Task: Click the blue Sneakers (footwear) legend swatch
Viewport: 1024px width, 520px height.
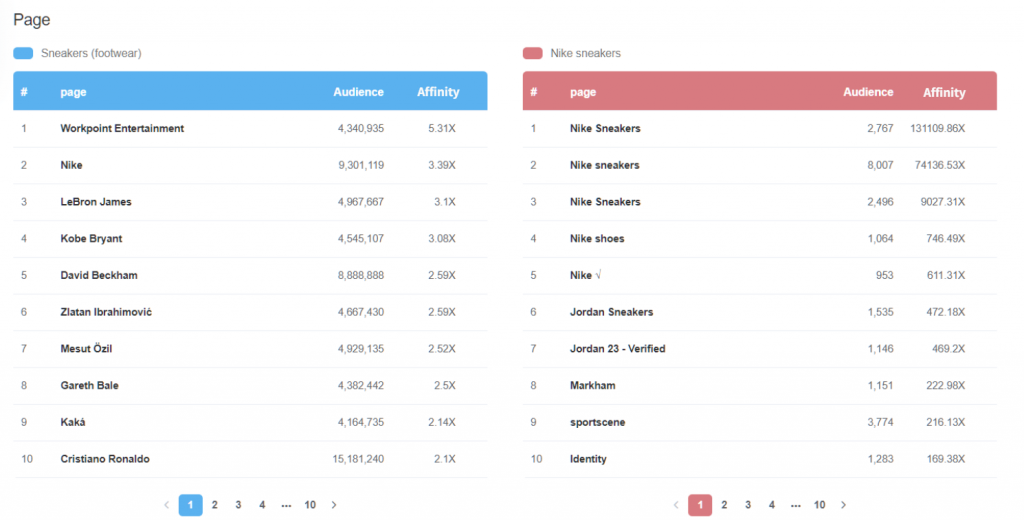Action: click(x=23, y=53)
